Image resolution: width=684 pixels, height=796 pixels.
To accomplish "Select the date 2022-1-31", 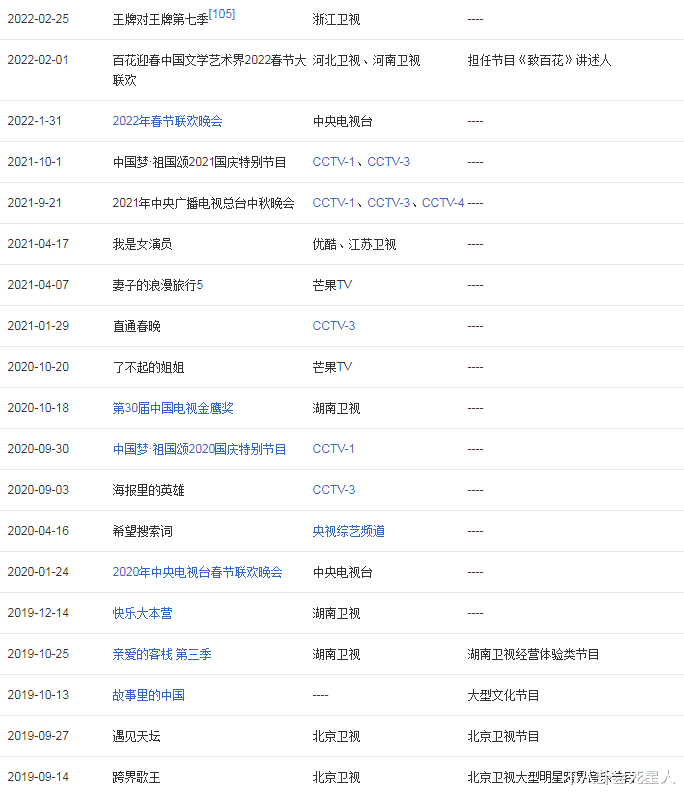I will [x=35, y=121].
